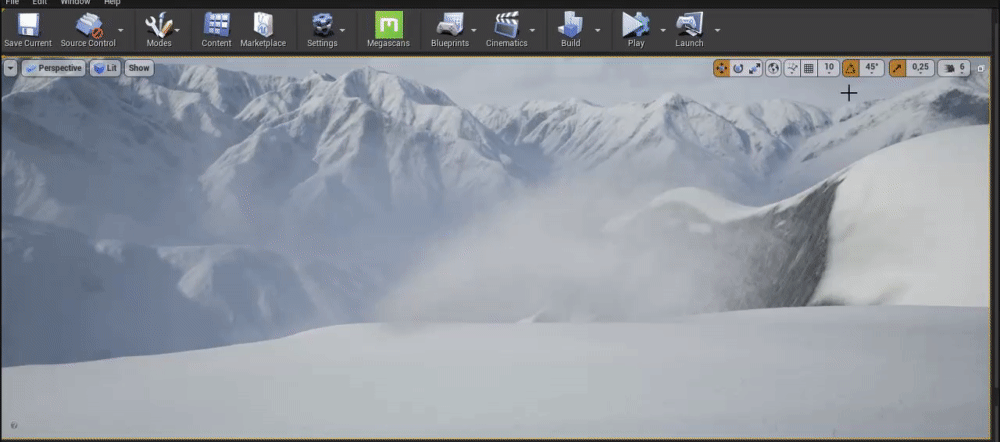Open the Perspective view mode menu
This screenshot has width=1000, height=442.
54,68
